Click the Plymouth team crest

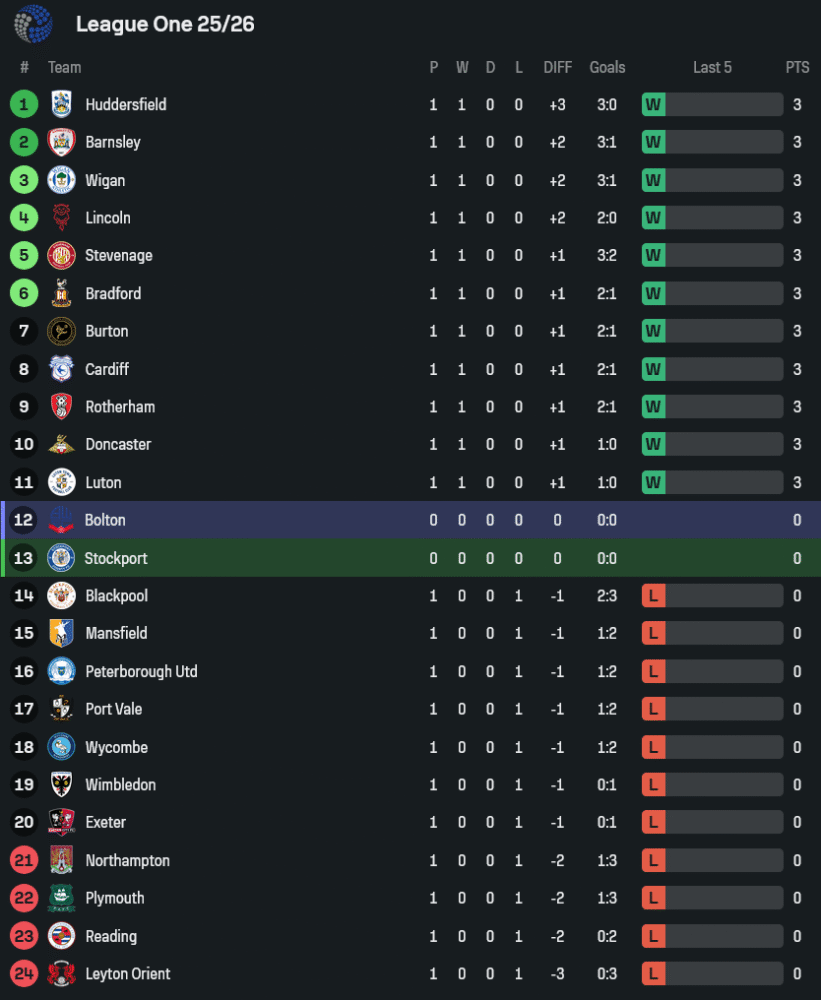pos(62,898)
